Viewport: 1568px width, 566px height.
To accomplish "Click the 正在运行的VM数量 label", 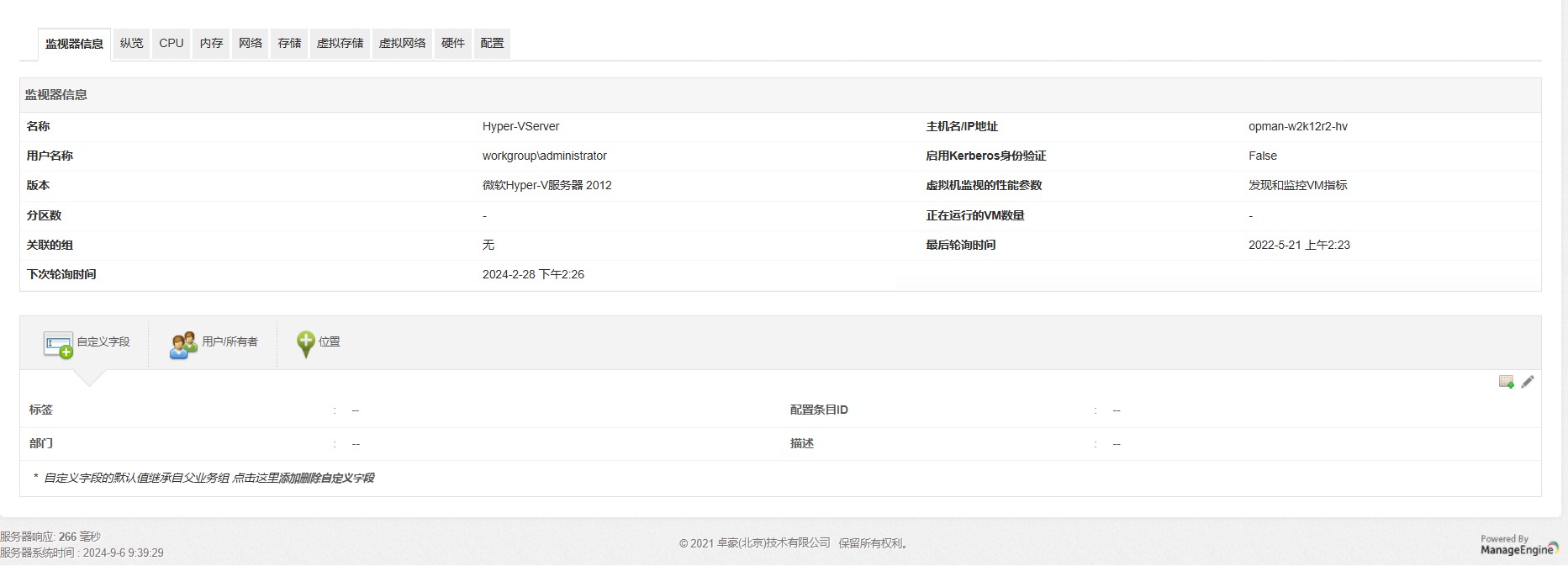I will pyautogui.click(x=975, y=215).
